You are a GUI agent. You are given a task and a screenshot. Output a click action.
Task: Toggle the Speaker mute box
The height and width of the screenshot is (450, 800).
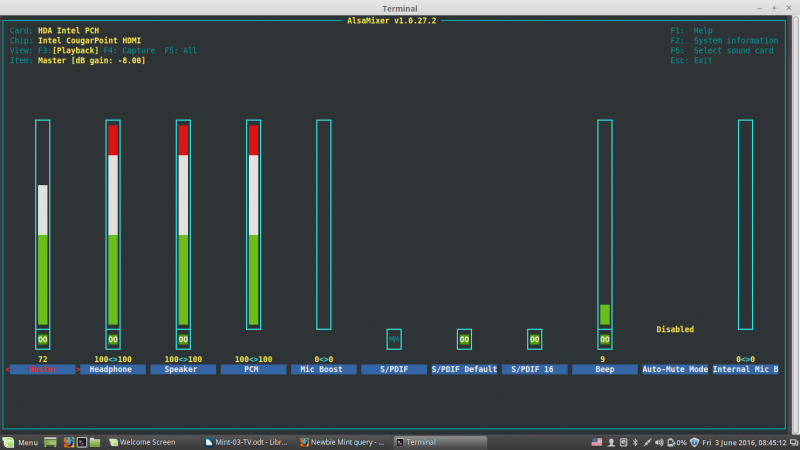[x=183, y=339]
